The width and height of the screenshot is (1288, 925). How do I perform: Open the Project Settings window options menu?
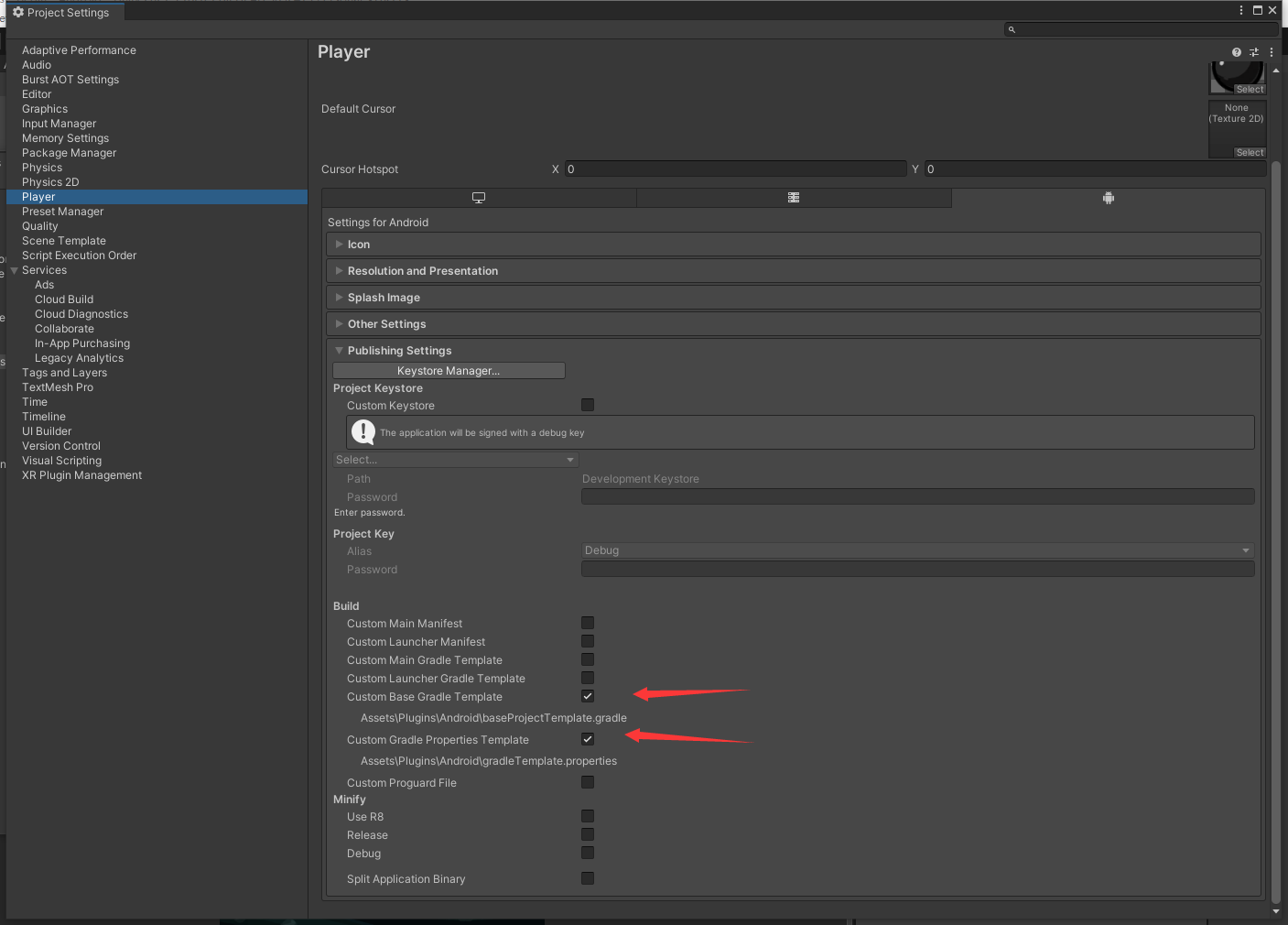click(1241, 10)
